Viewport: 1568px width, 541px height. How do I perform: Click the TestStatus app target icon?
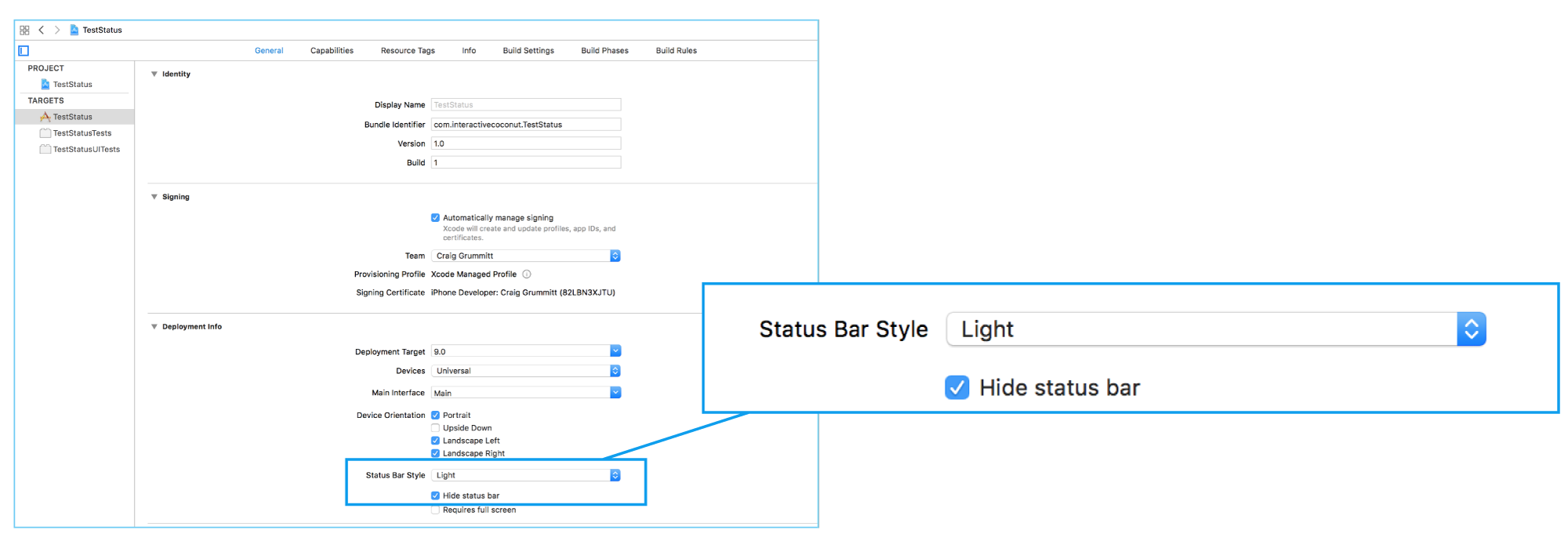(45, 117)
